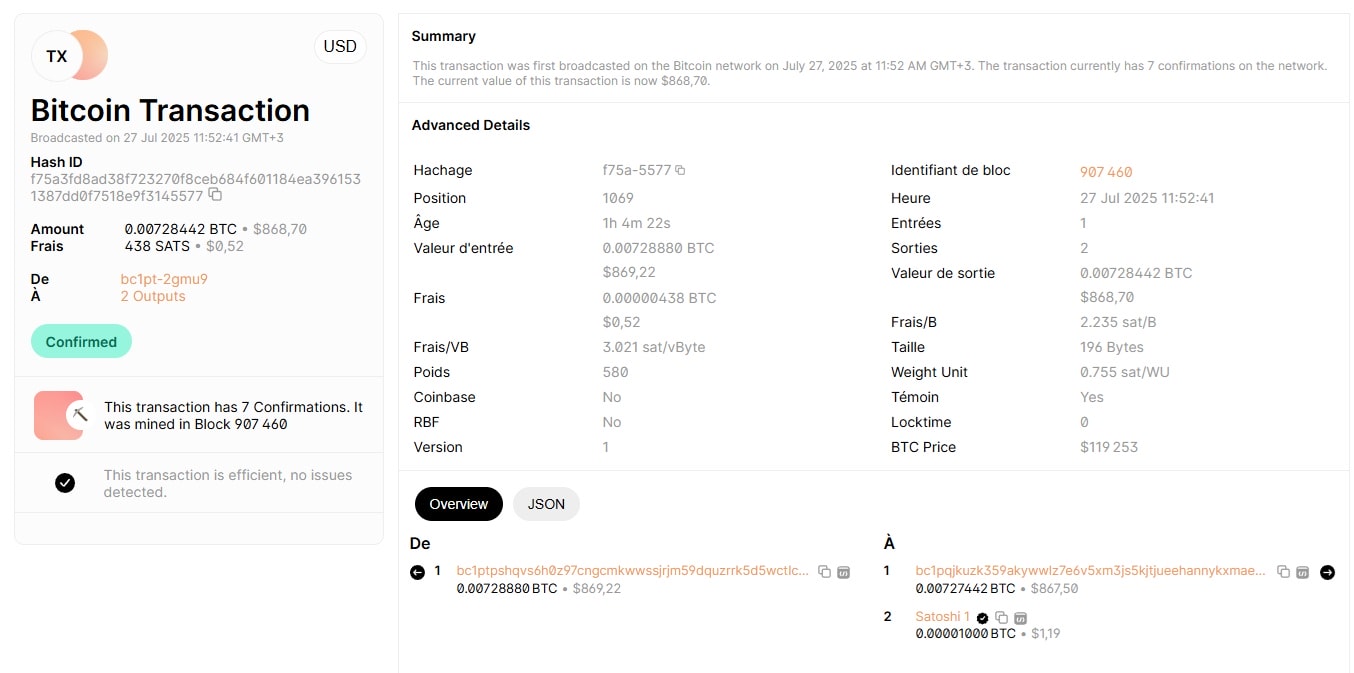Select the Âge value 1h 4m 22s
This screenshot has height=673, width=1354.
636,223
